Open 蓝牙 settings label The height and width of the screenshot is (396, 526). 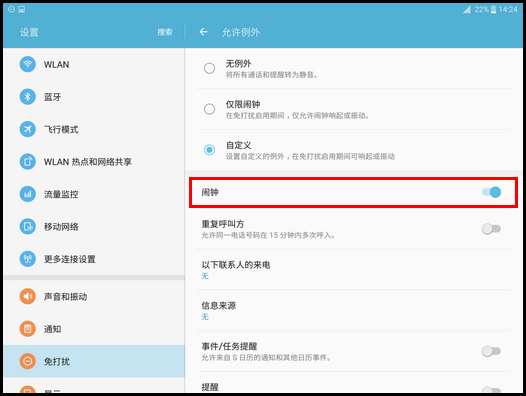point(52,97)
